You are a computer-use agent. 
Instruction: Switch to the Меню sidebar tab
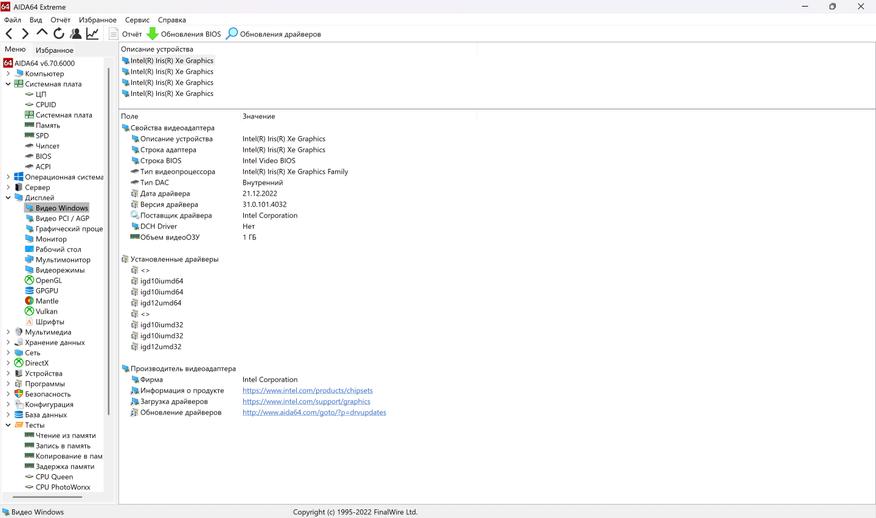15,49
